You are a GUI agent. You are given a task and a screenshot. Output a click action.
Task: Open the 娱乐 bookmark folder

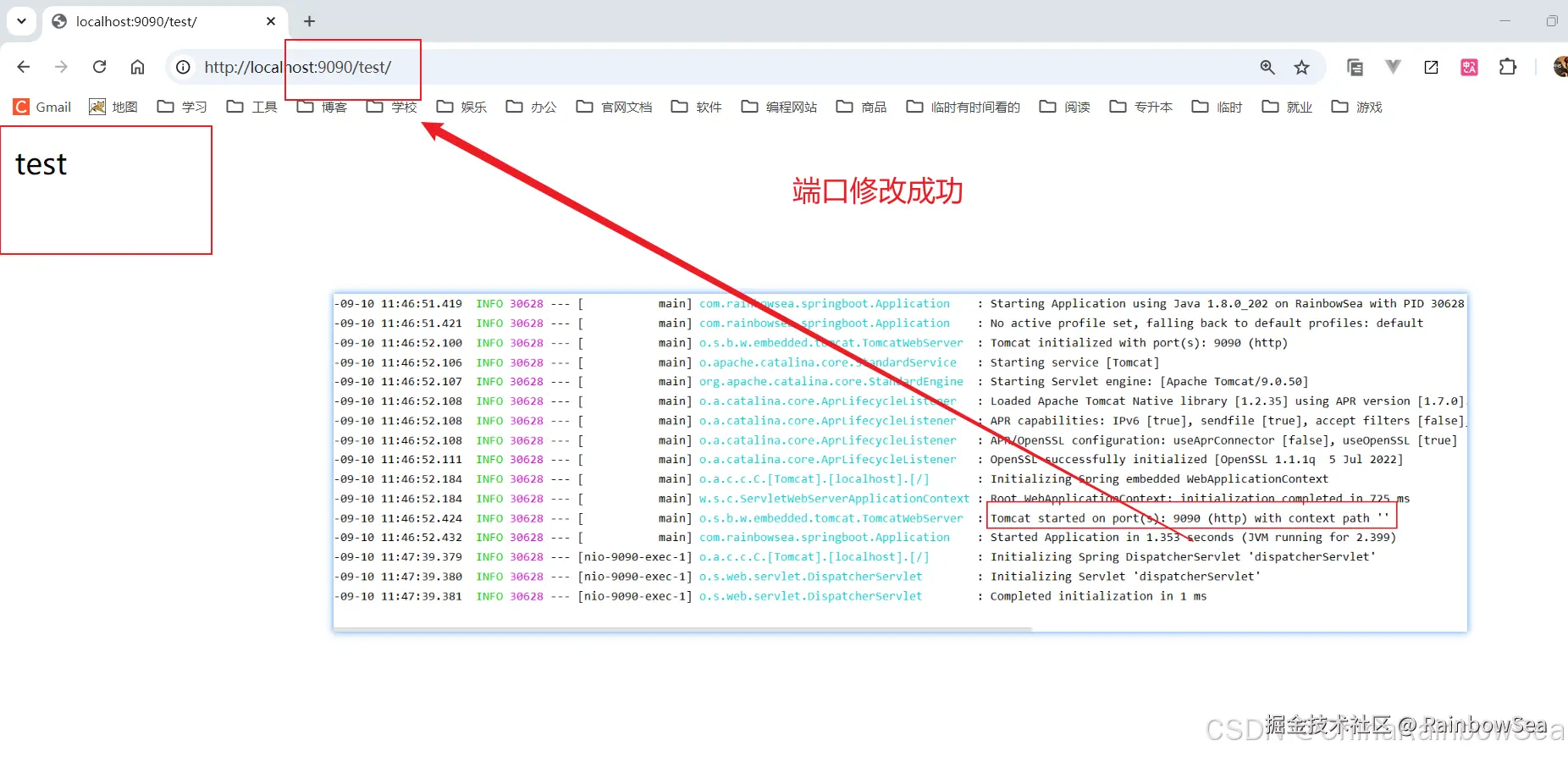pos(461,107)
